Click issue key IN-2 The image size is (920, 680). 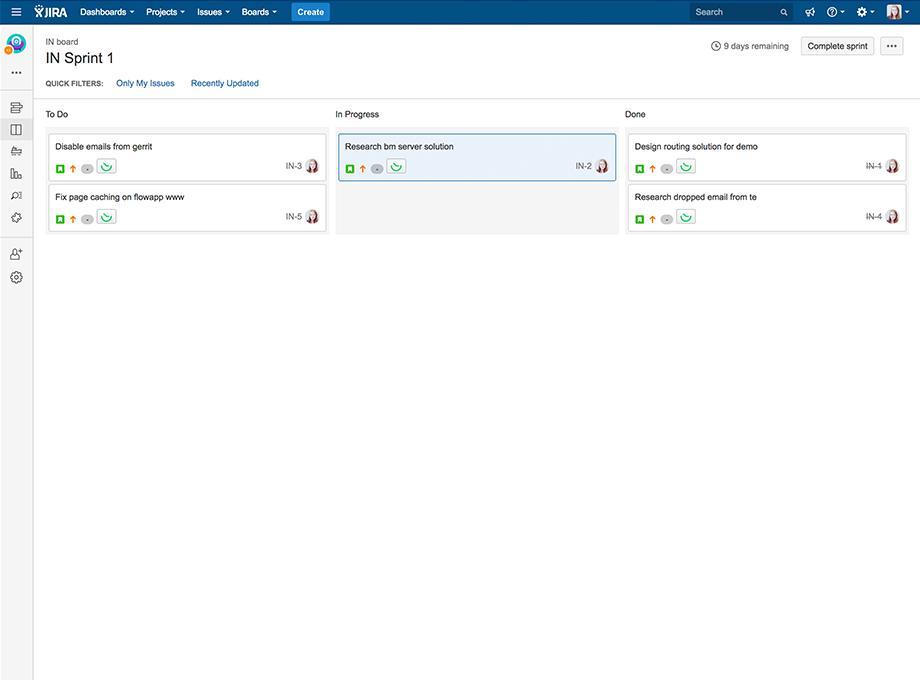click(x=583, y=166)
